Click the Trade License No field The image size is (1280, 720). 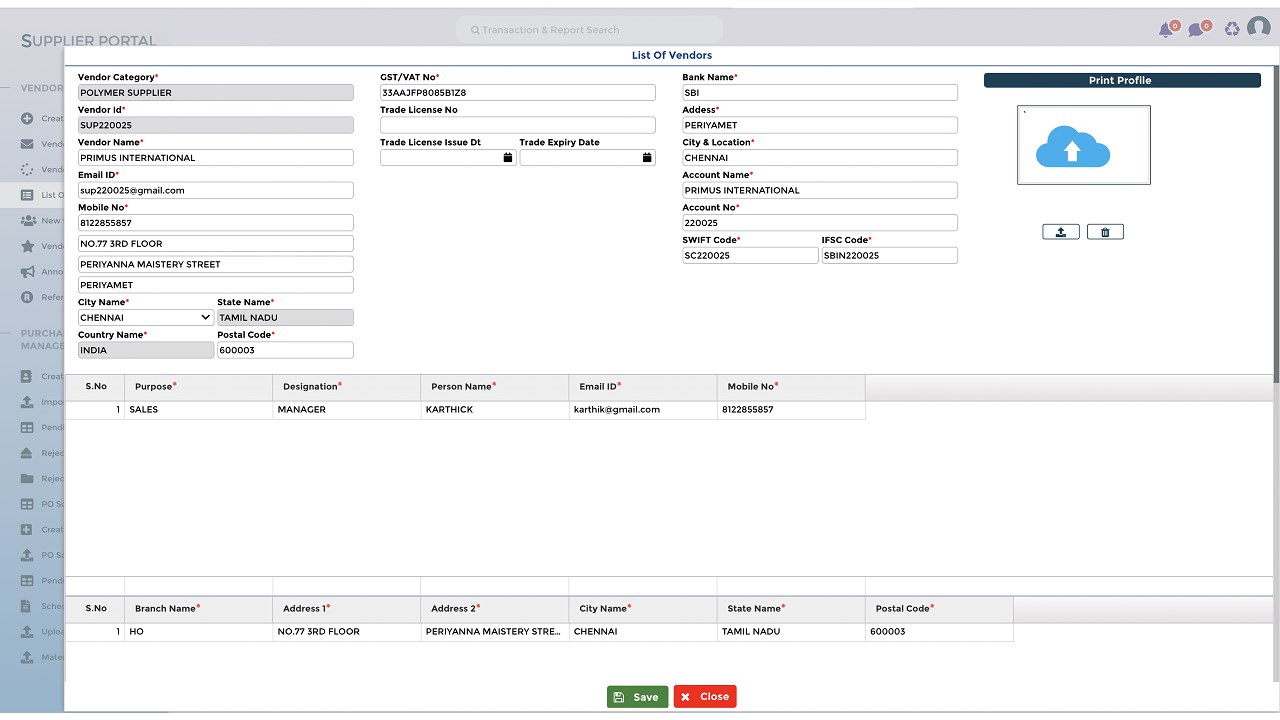pos(518,125)
